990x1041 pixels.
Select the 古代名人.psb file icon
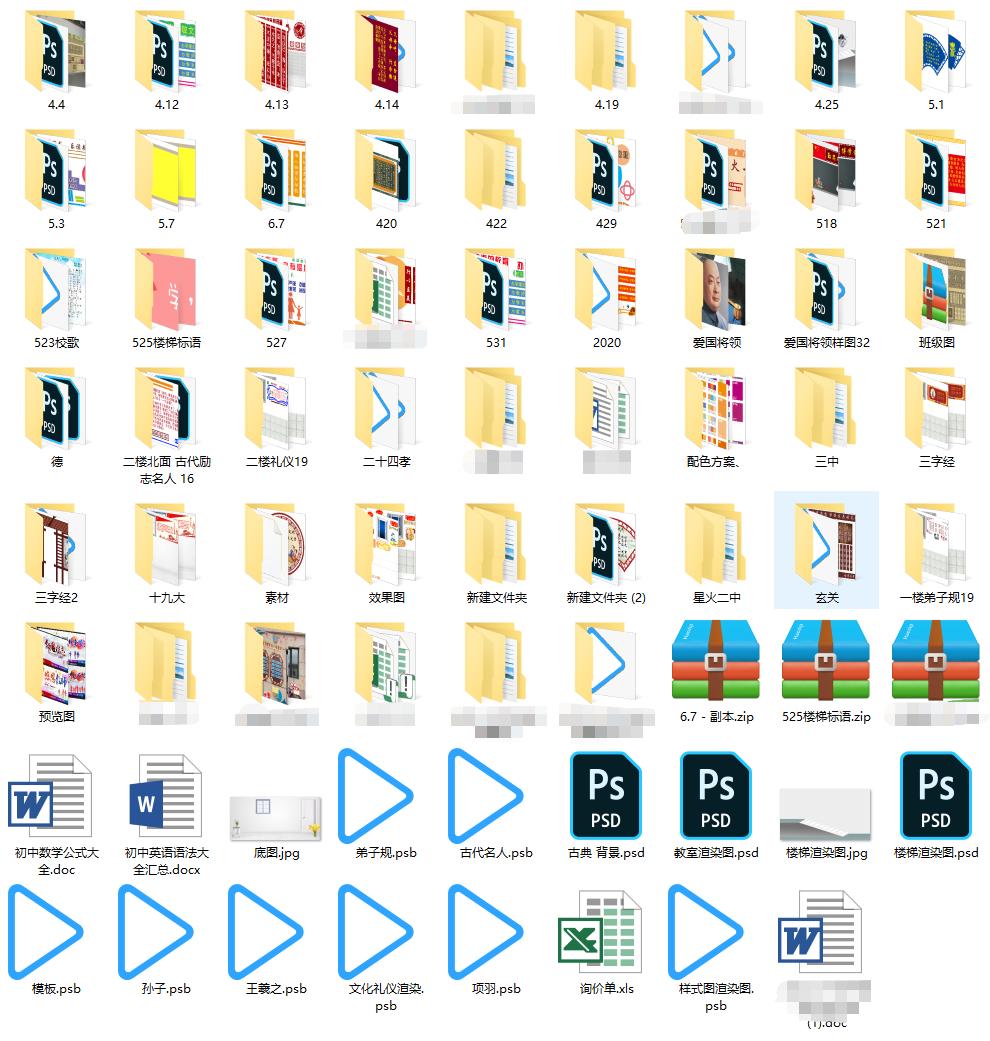tap(486, 795)
